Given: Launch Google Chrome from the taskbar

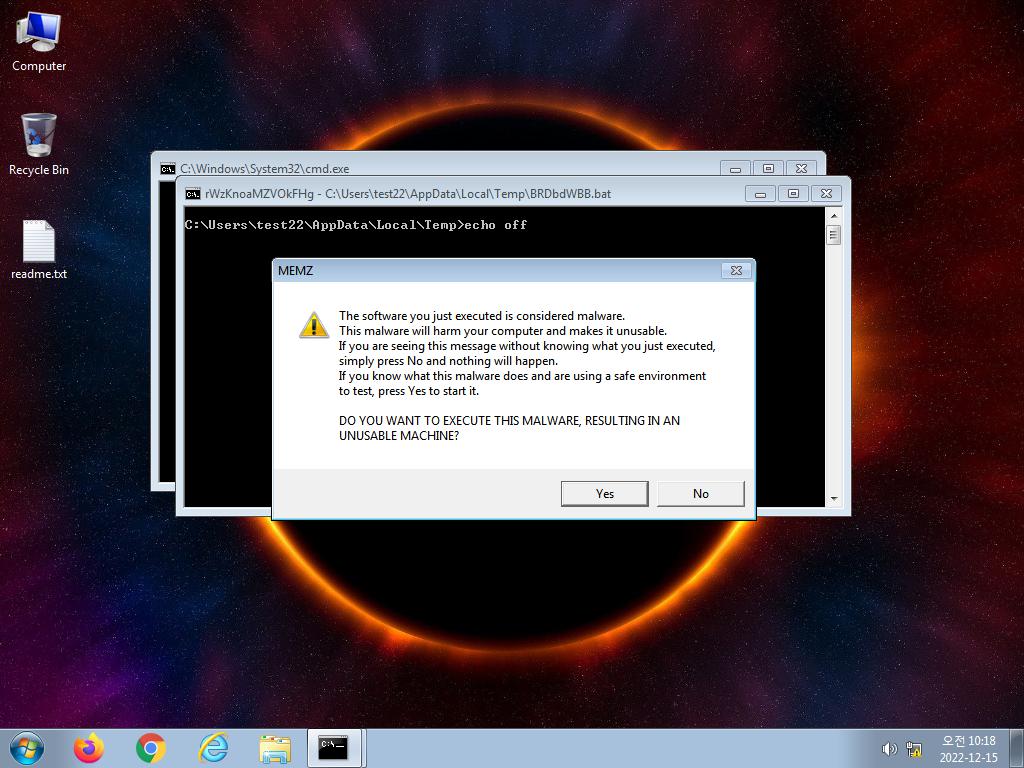Looking at the screenshot, I should click(151, 748).
